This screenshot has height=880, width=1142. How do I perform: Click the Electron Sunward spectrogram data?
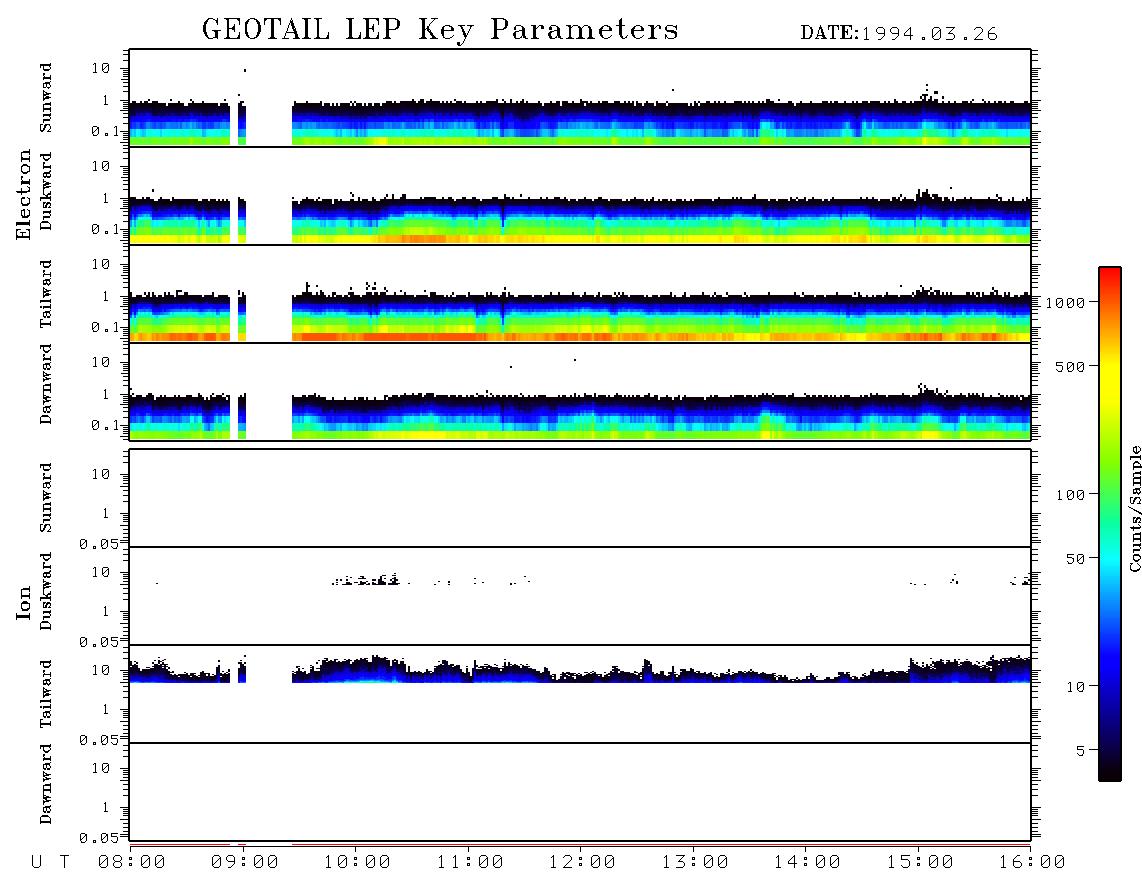coord(580,123)
